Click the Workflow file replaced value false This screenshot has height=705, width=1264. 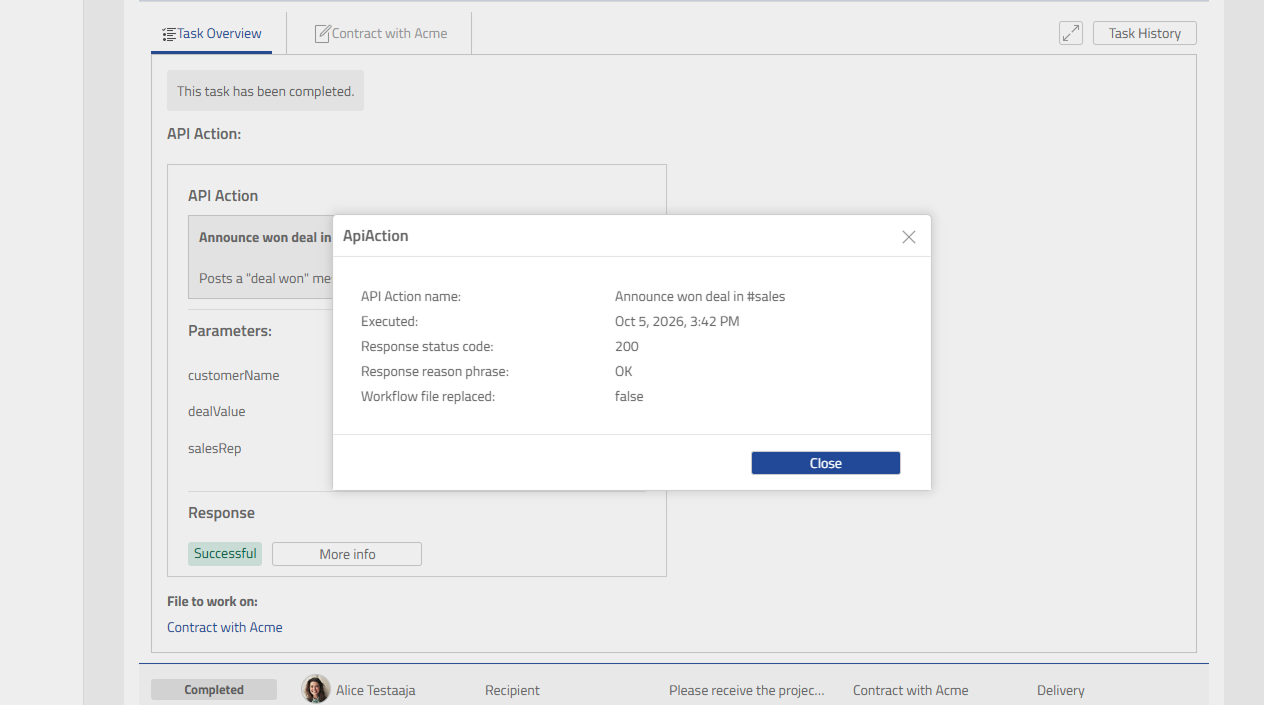[629, 396]
